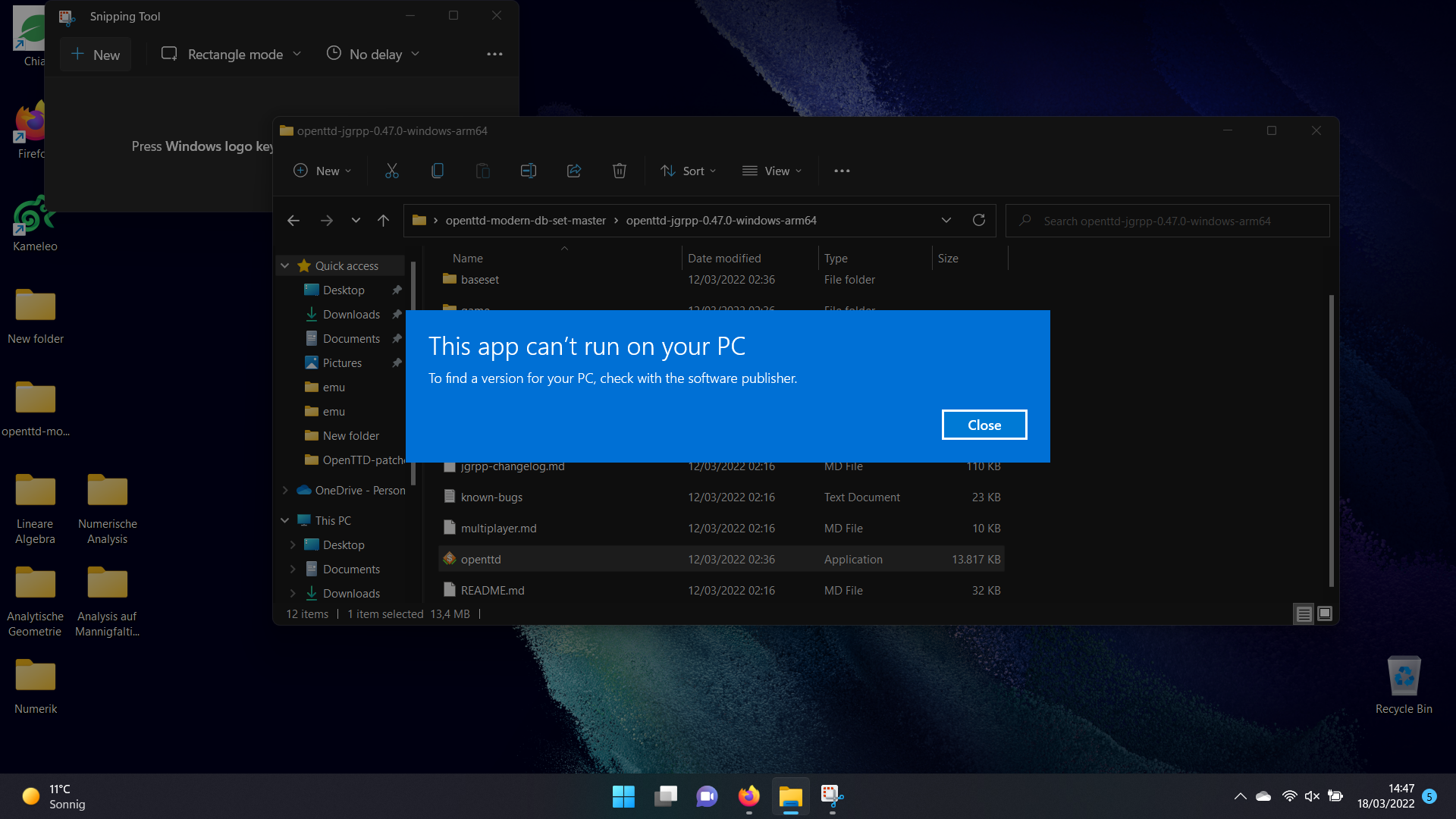This screenshot has width=1456, height=819.
Task: Select the known-bugs text document
Action: 721,497
